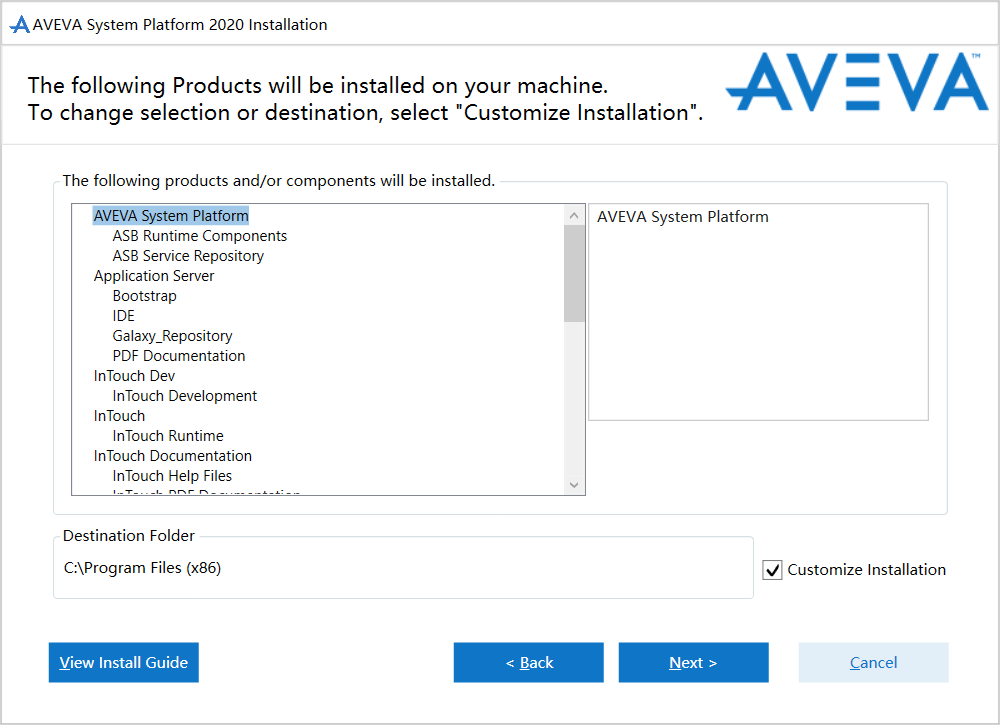Click the component list scrollbar thumb
This screenshot has height=725, width=1000.
pyautogui.click(x=574, y=273)
